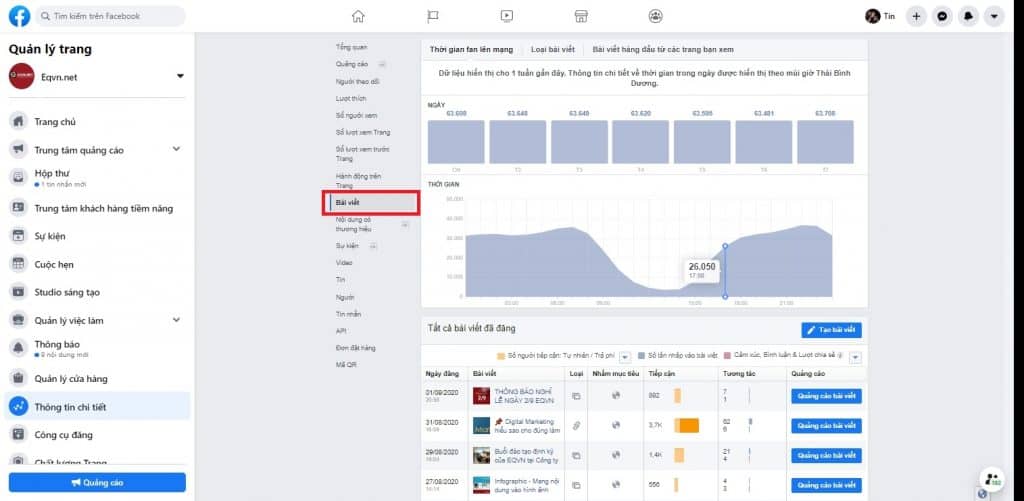Screen dimensions: 1024x501
Task: Expand Trung tâm quảng cáo chevron
Action: click(x=176, y=150)
